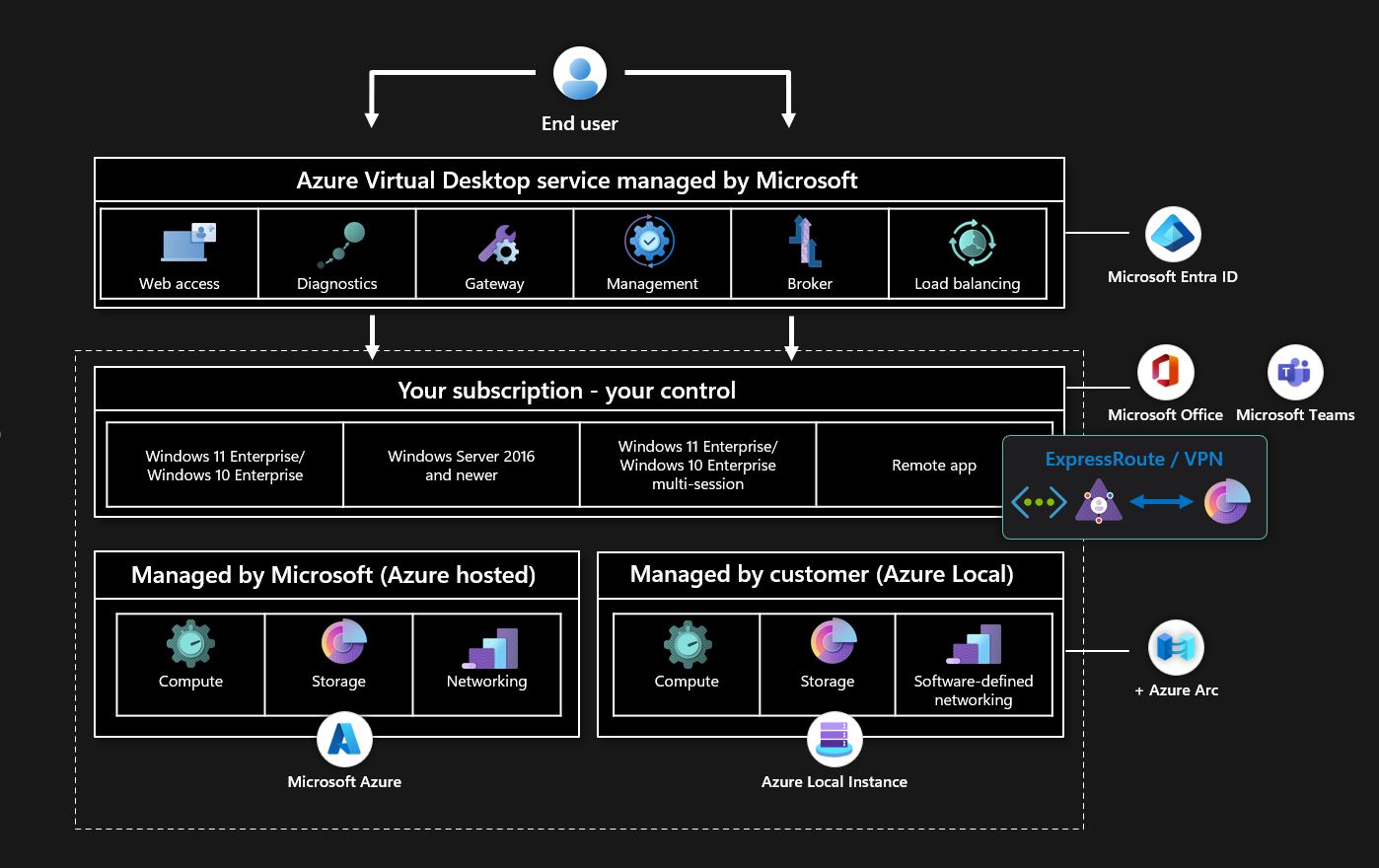Image resolution: width=1379 pixels, height=868 pixels.
Task: Click Windows 11 Enterprise/Windows 10 Enterprise box
Action: [225, 465]
